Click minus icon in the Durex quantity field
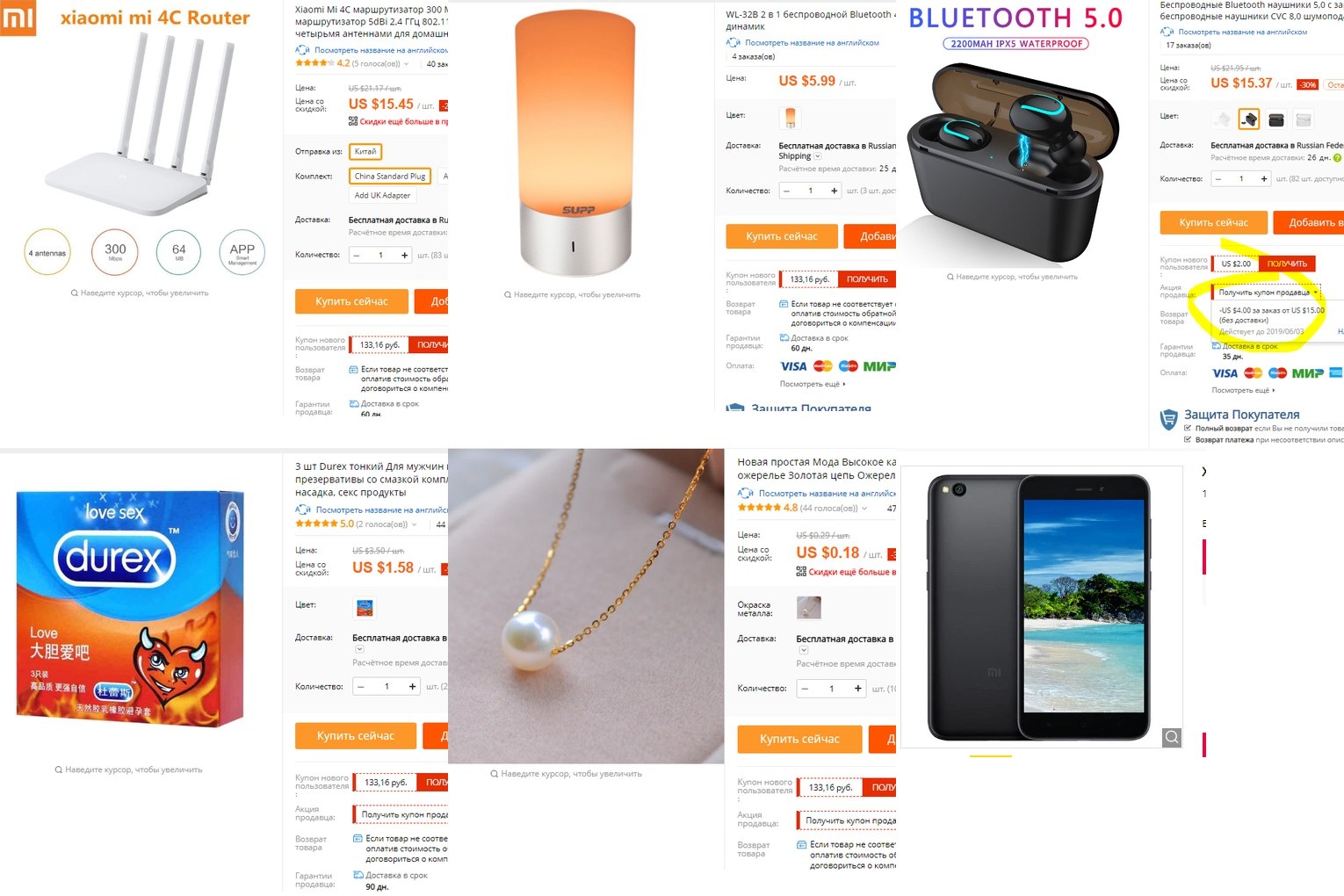 click(x=361, y=686)
